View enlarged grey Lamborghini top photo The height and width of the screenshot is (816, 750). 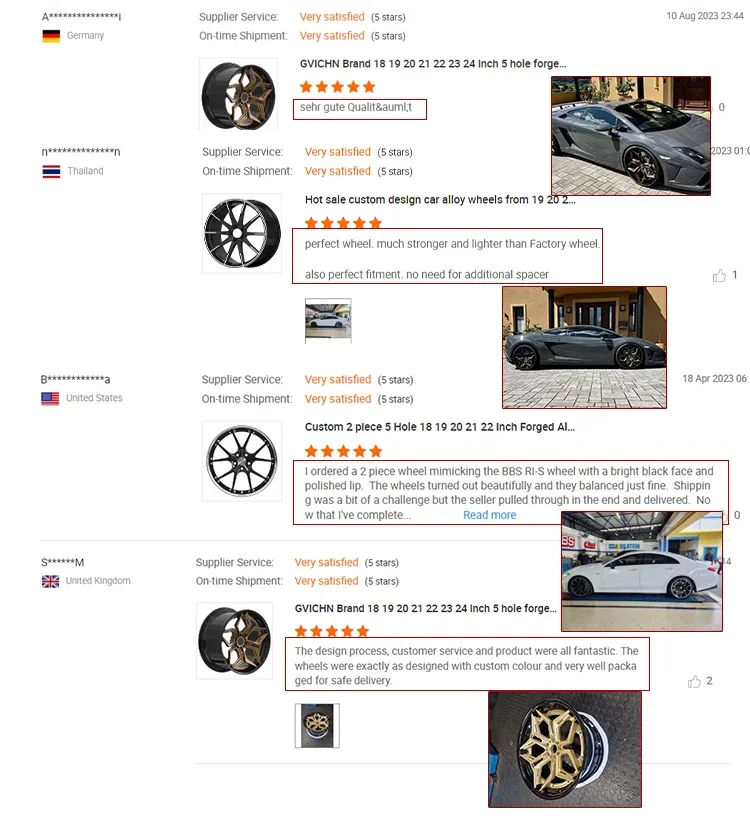pyautogui.click(x=631, y=136)
